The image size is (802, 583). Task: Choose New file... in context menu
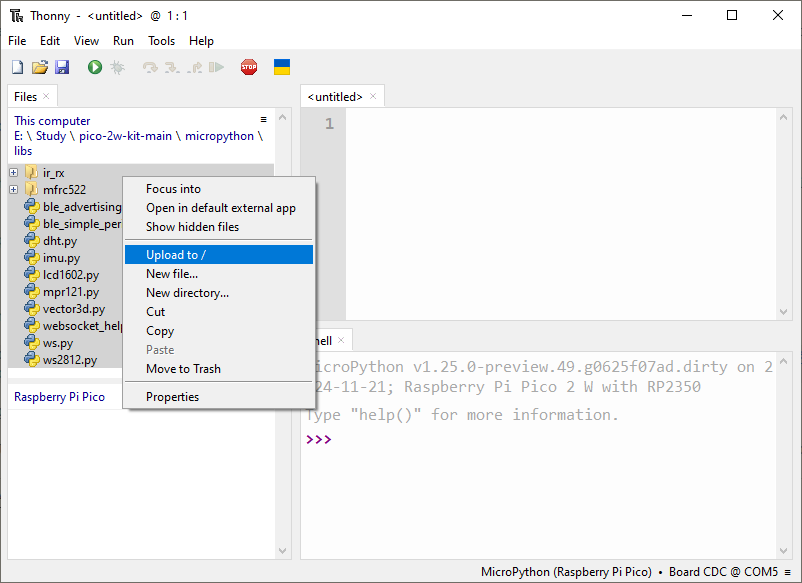pos(219,274)
